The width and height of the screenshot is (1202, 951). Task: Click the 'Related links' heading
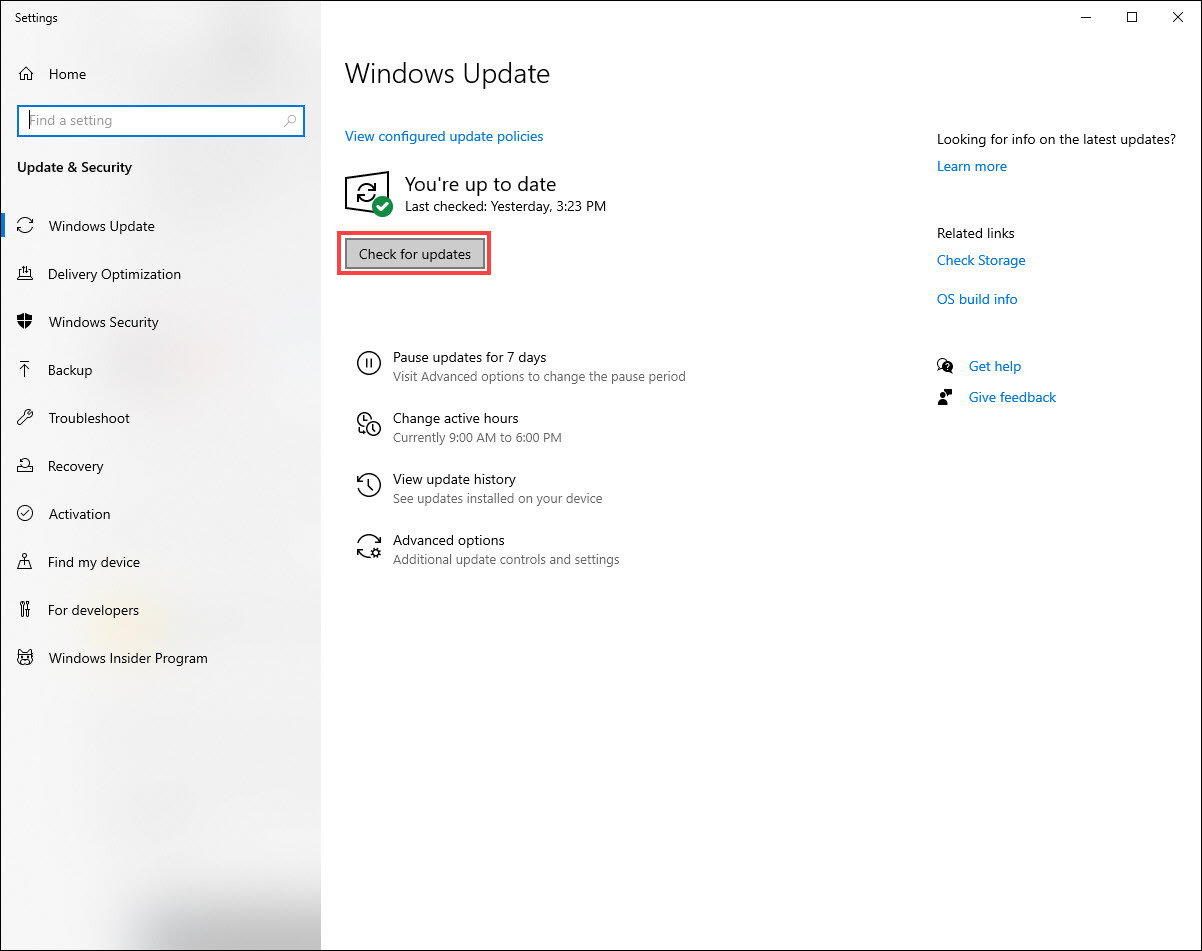976,233
